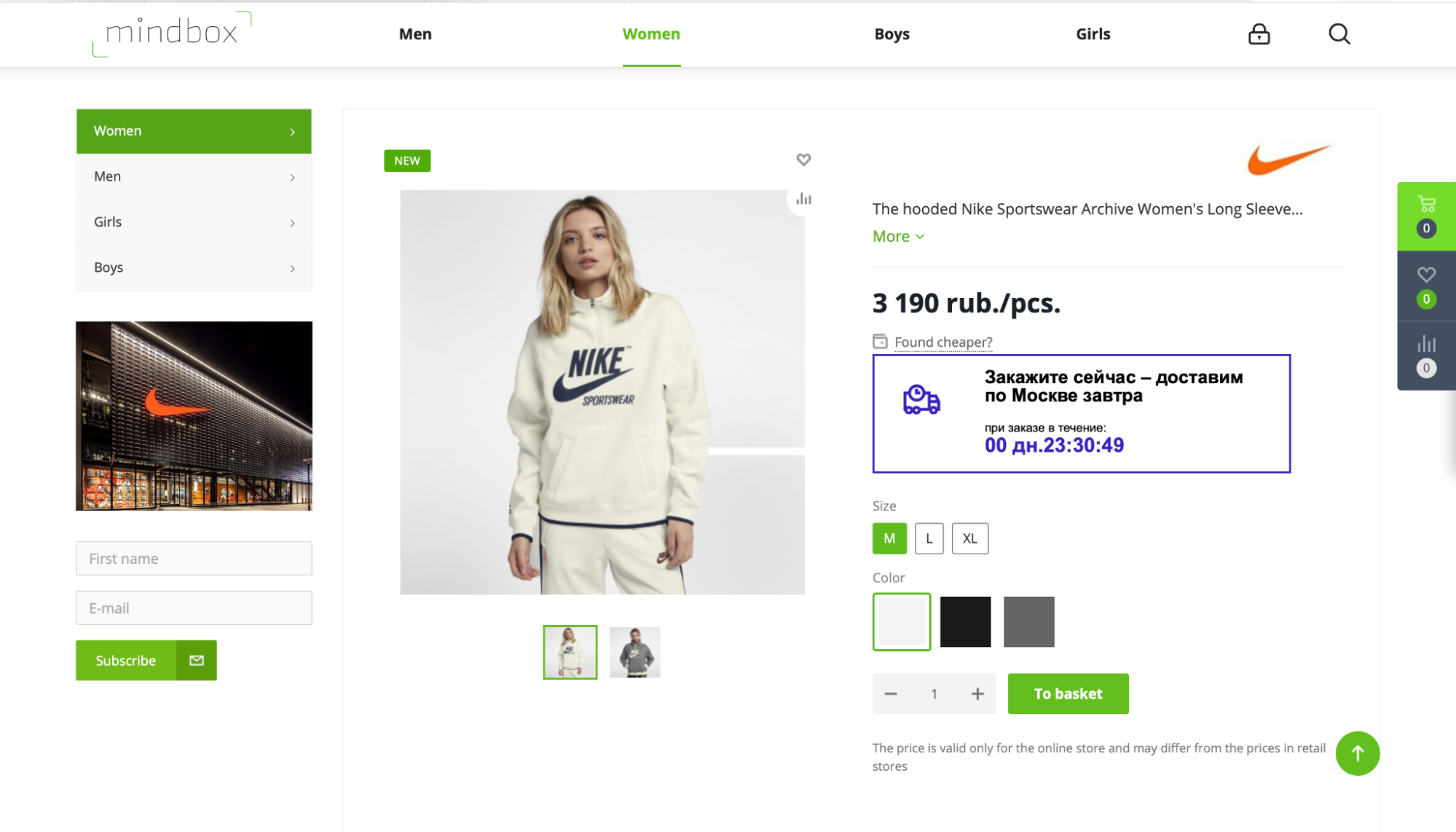Select size M
The image size is (1456, 832).
[889, 538]
